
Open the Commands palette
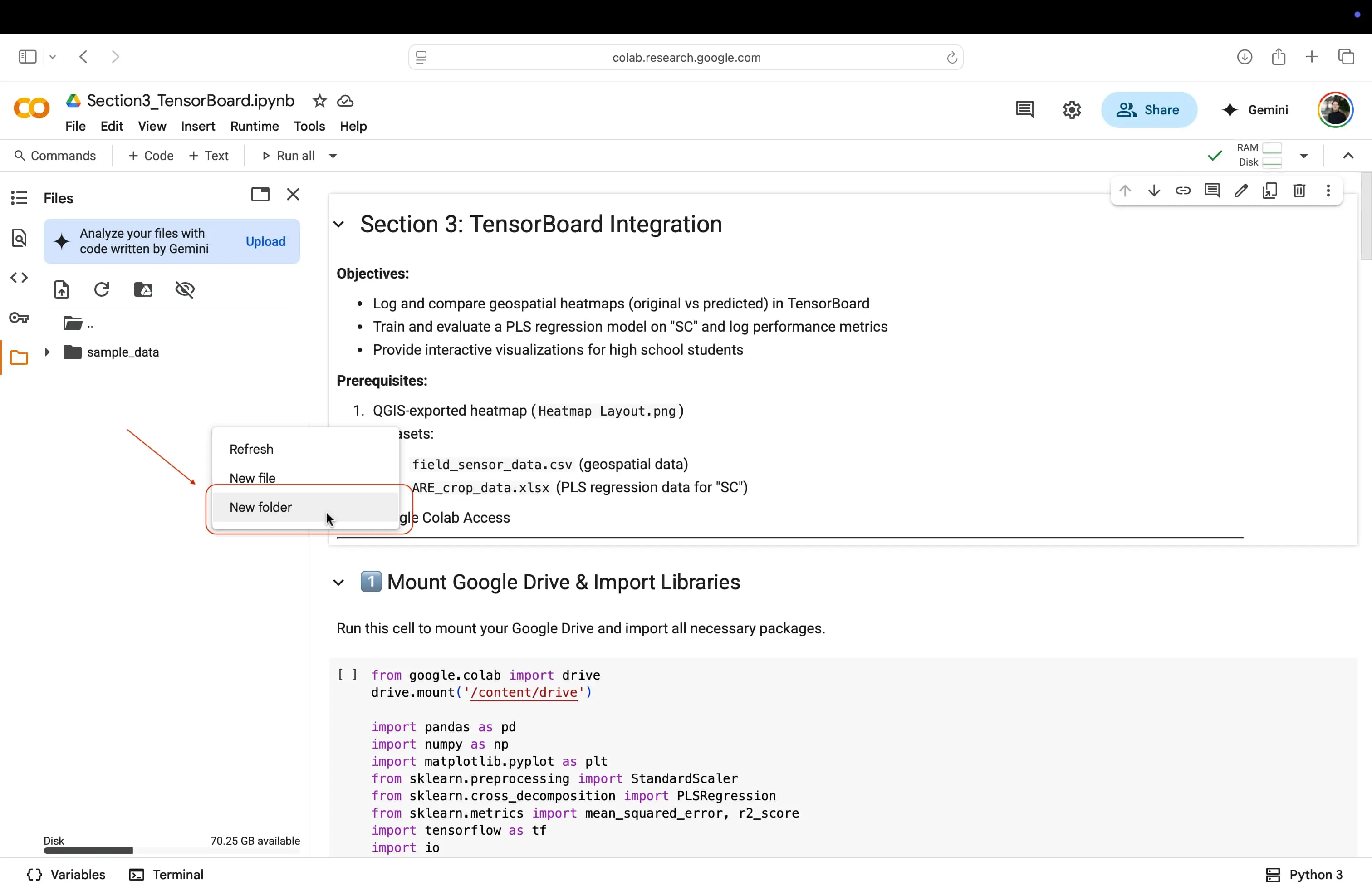(x=55, y=156)
